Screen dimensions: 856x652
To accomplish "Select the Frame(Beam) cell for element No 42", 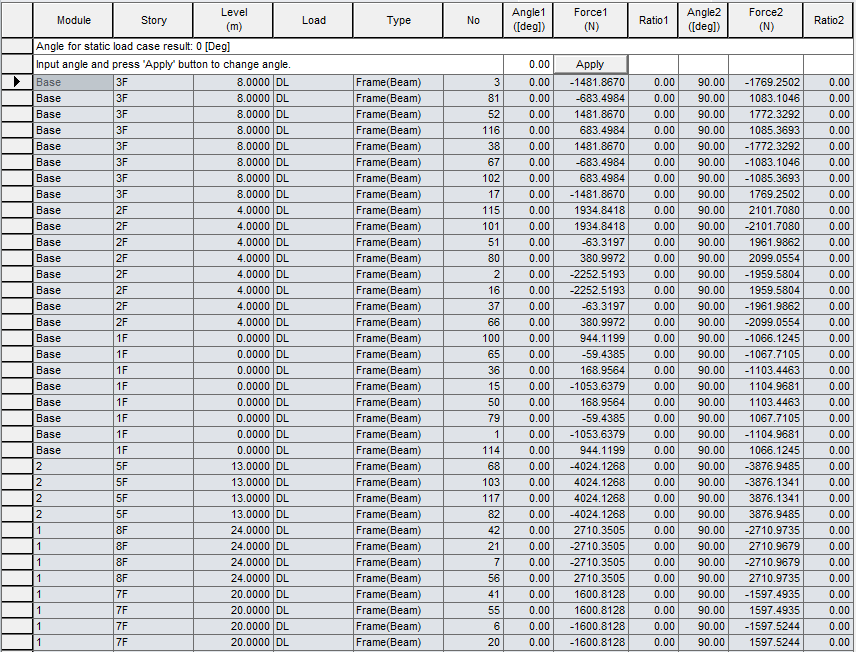I will coord(398,530).
